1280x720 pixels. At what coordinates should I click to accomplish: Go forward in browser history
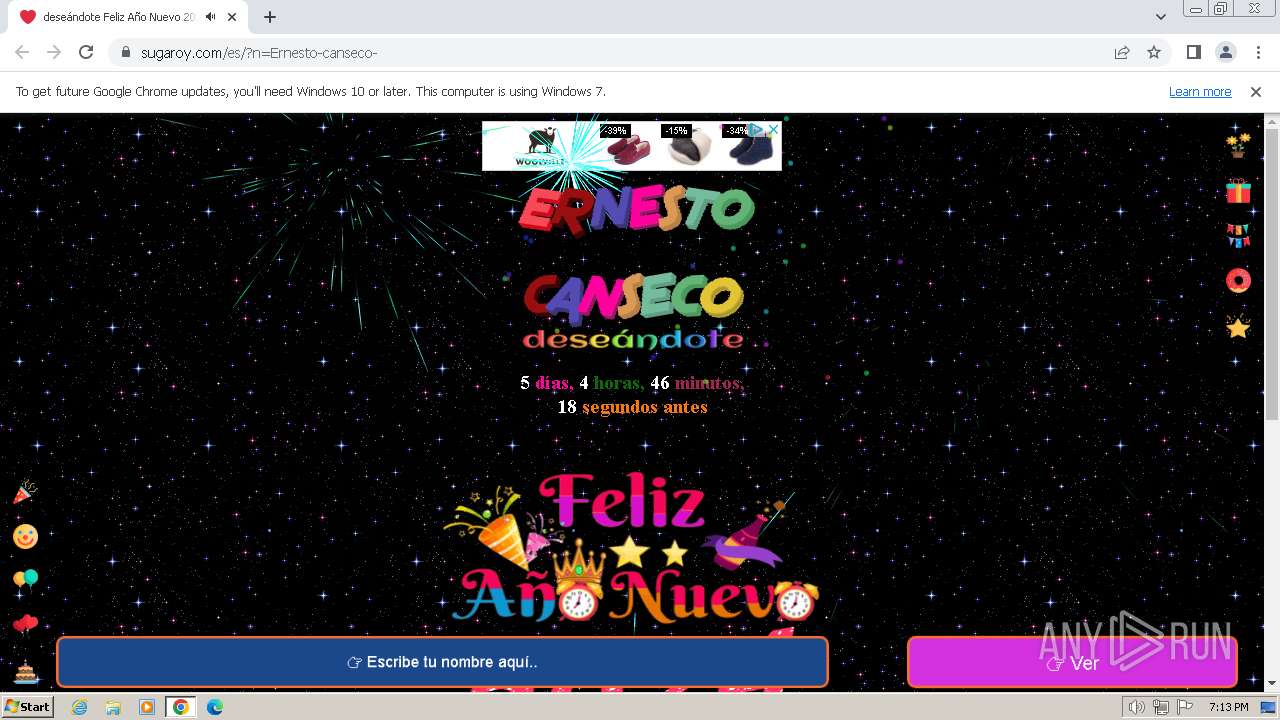[x=54, y=52]
